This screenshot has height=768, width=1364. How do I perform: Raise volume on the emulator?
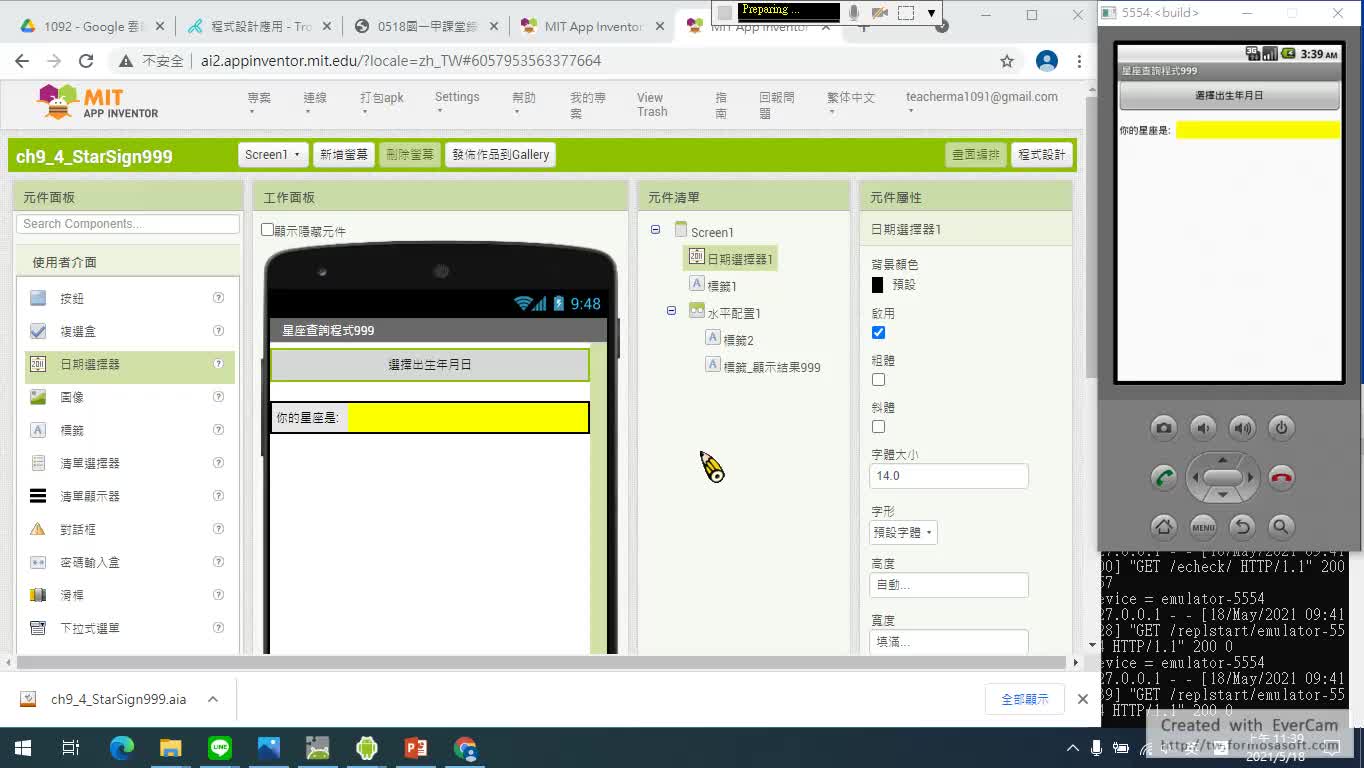[x=1242, y=428]
